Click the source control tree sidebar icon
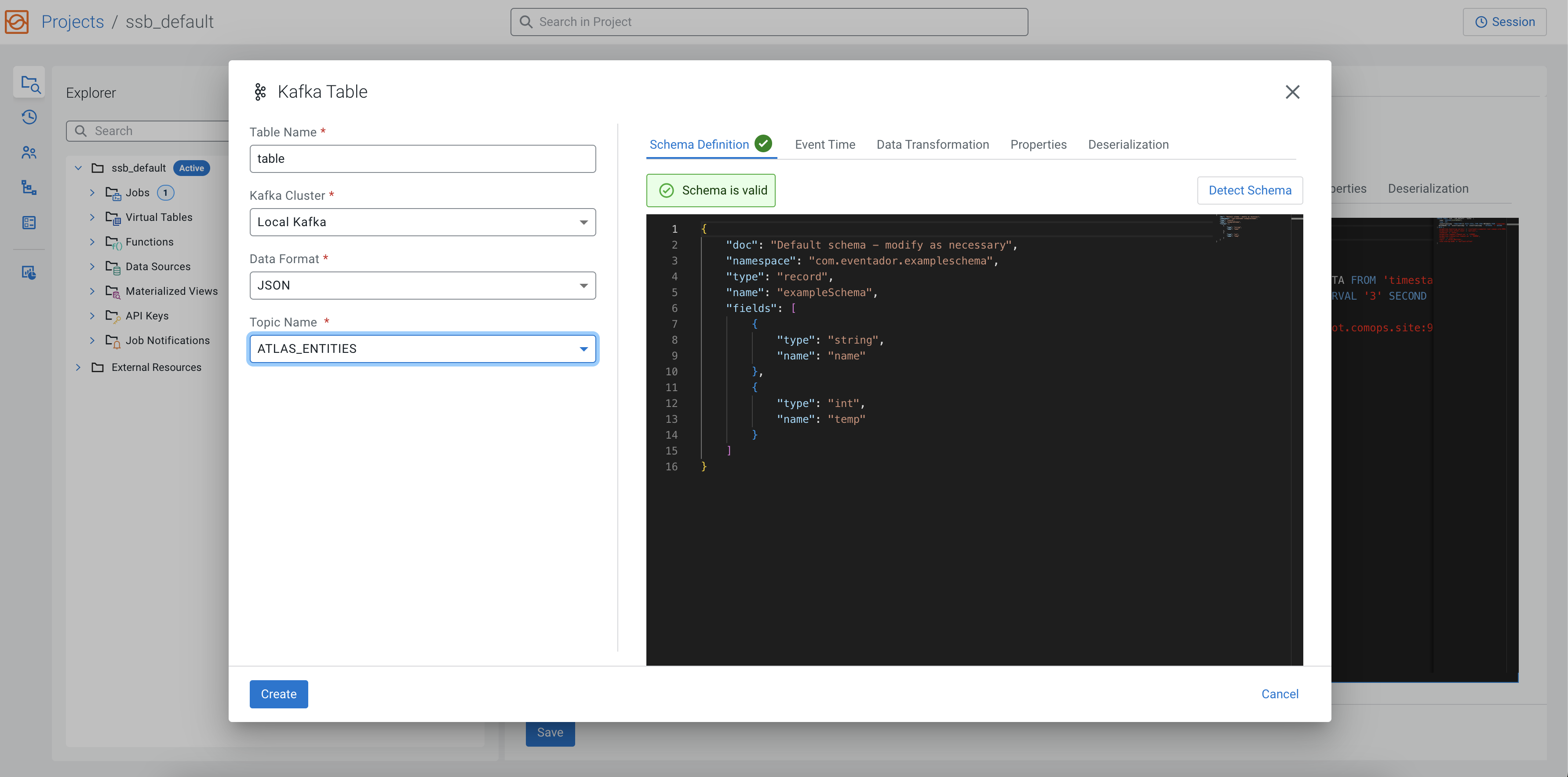The image size is (1568, 777). 29,187
